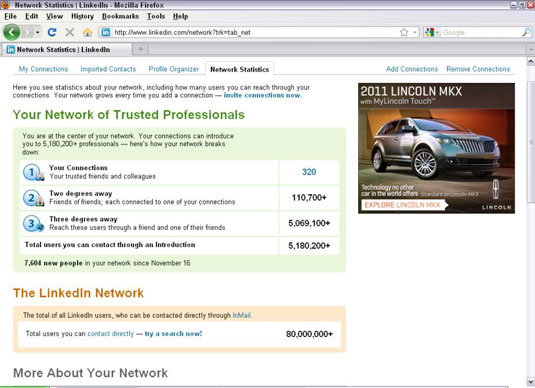Open the History menu
535x388 pixels.
(82, 16)
